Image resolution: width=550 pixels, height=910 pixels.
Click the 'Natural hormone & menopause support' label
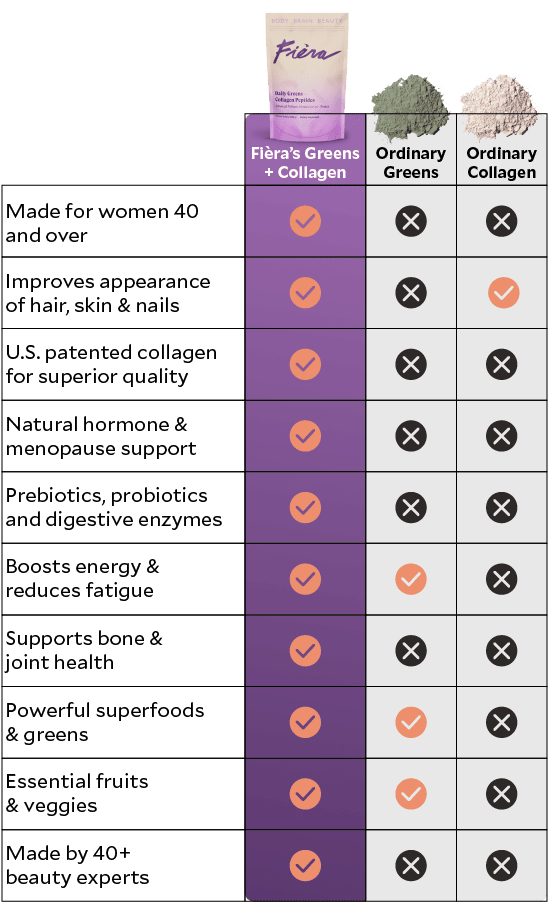(101, 436)
